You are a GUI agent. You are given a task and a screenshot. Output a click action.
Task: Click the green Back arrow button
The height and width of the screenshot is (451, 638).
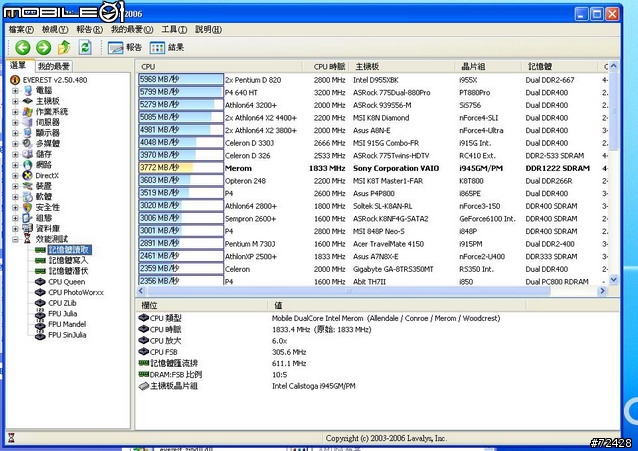click(23, 48)
